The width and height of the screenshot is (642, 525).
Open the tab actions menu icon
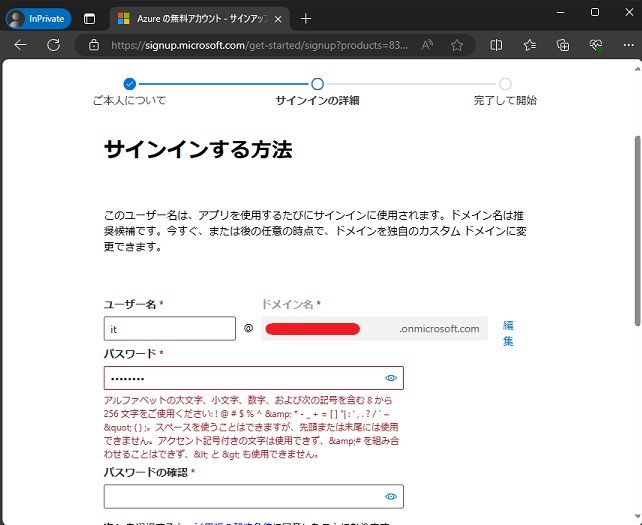pyautogui.click(x=89, y=19)
